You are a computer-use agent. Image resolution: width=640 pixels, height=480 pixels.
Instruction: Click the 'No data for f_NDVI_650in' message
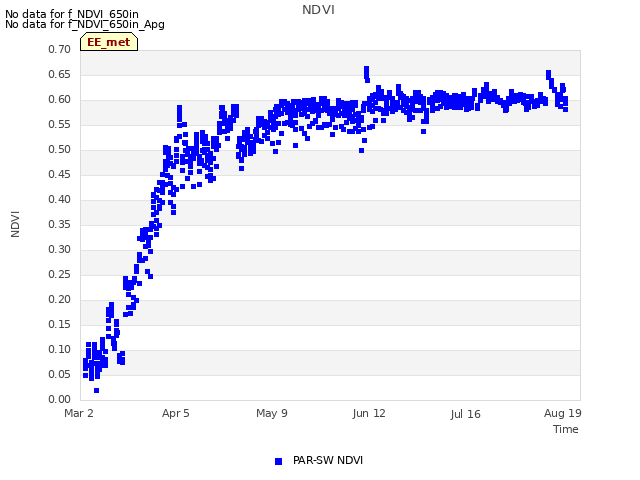(x=72, y=14)
